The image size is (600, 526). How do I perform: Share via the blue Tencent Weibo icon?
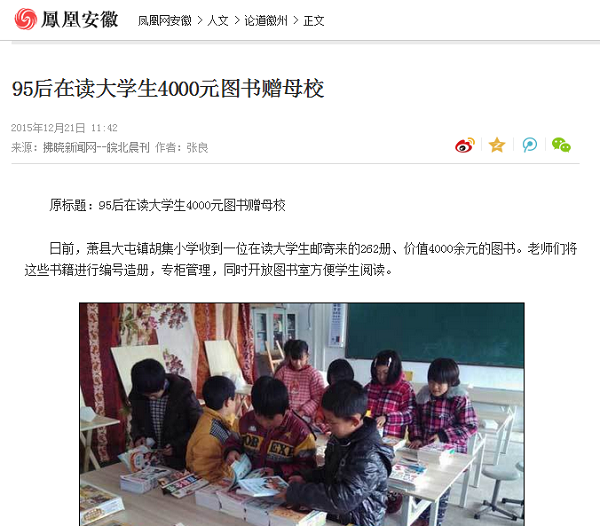pyautogui.click(x=530, y=145)
